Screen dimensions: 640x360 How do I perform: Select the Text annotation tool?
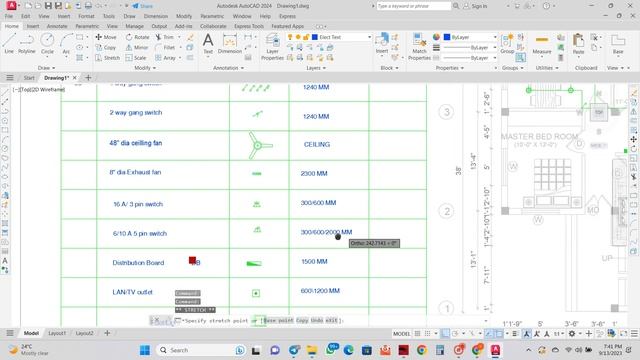click(x=208, y=44)
